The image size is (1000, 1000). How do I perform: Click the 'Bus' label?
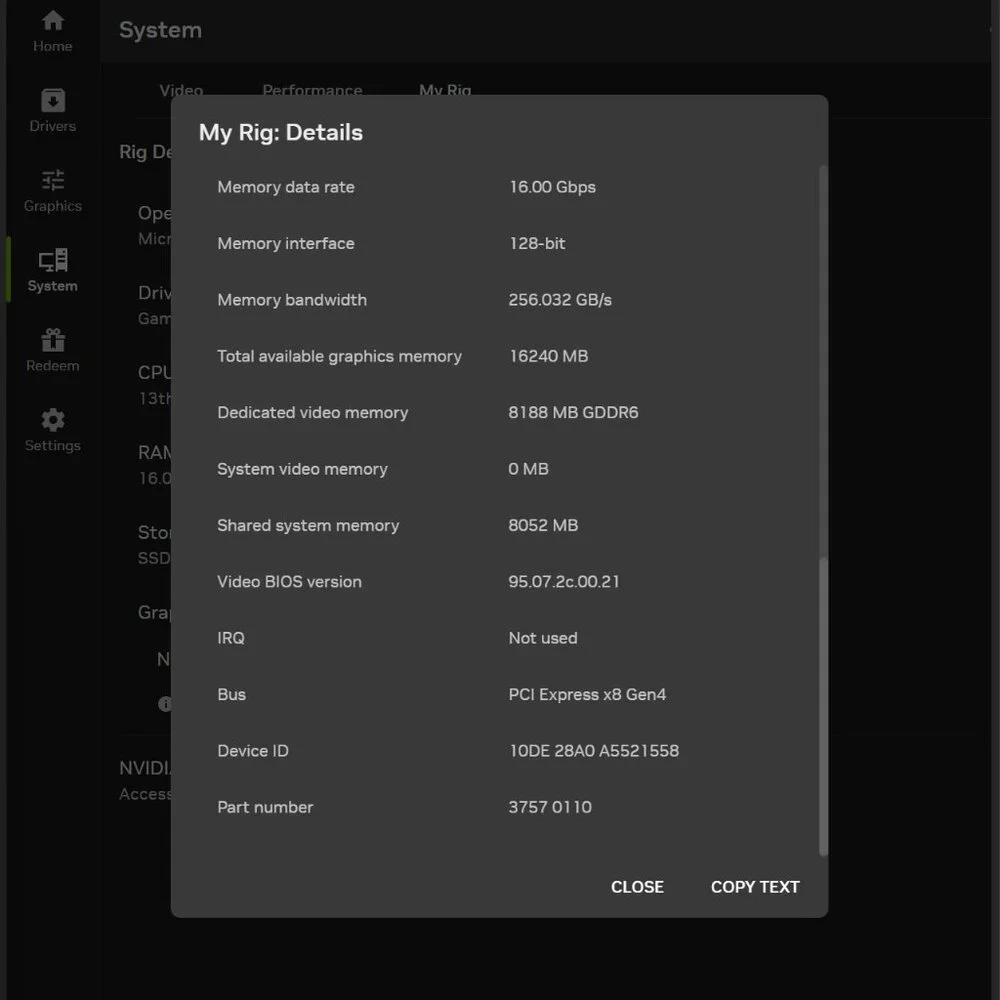pyautogui.click(x=232, y=694)
